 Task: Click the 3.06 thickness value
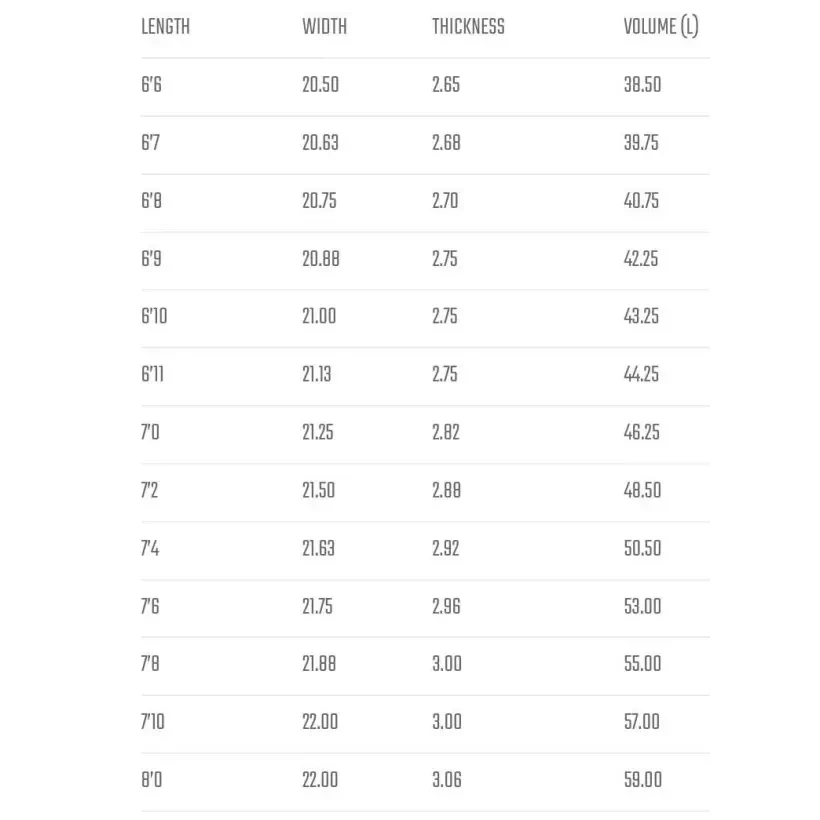point(447,780)
